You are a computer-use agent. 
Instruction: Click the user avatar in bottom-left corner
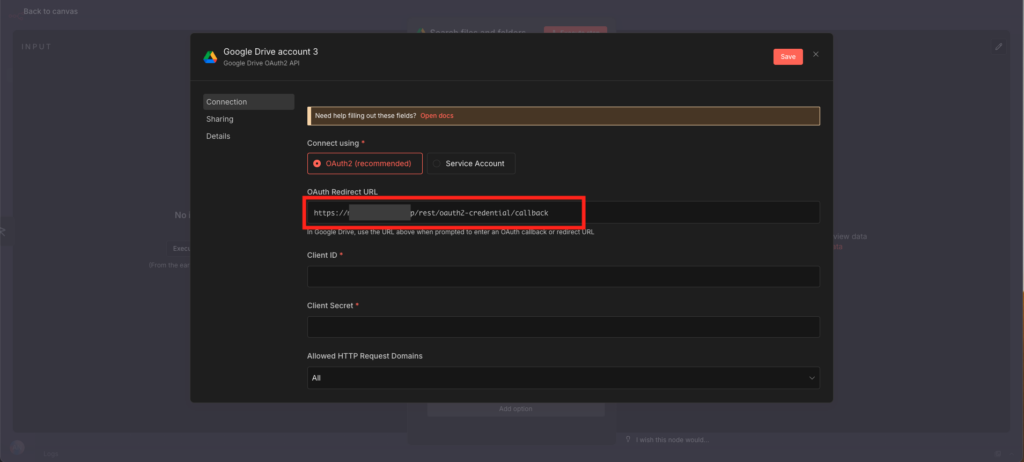(17, 448)
